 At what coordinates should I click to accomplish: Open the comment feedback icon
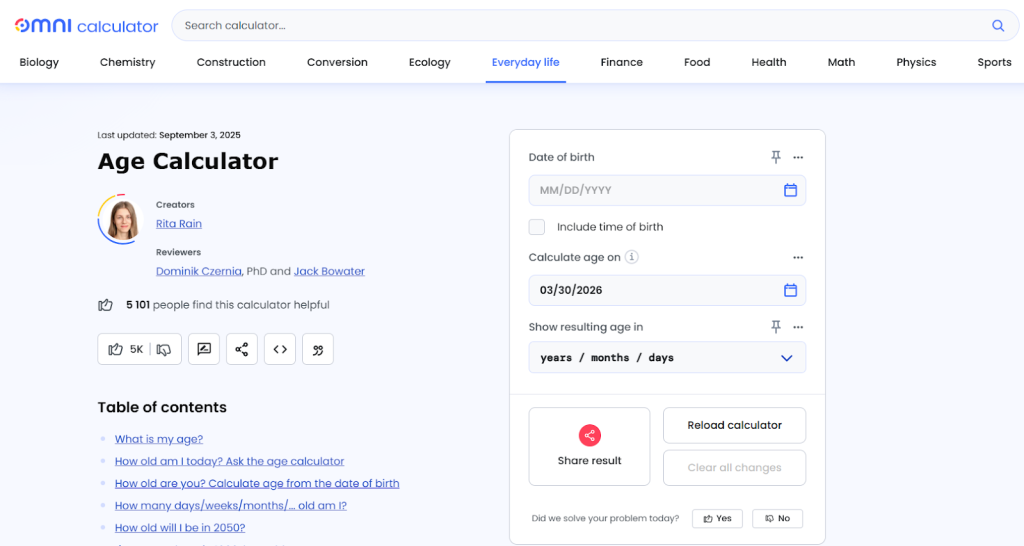coord(204,349)
